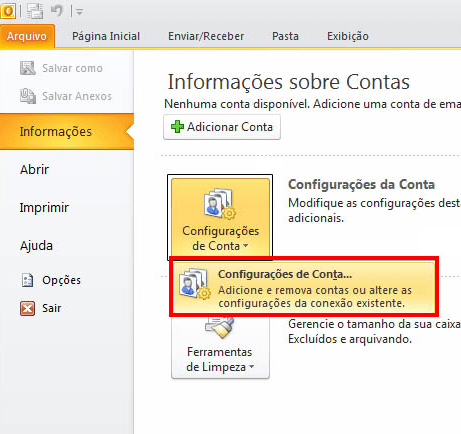Select Imprimir in the left sidebar
This screenshot has height=434, width=461.
(x=44, y=207)
